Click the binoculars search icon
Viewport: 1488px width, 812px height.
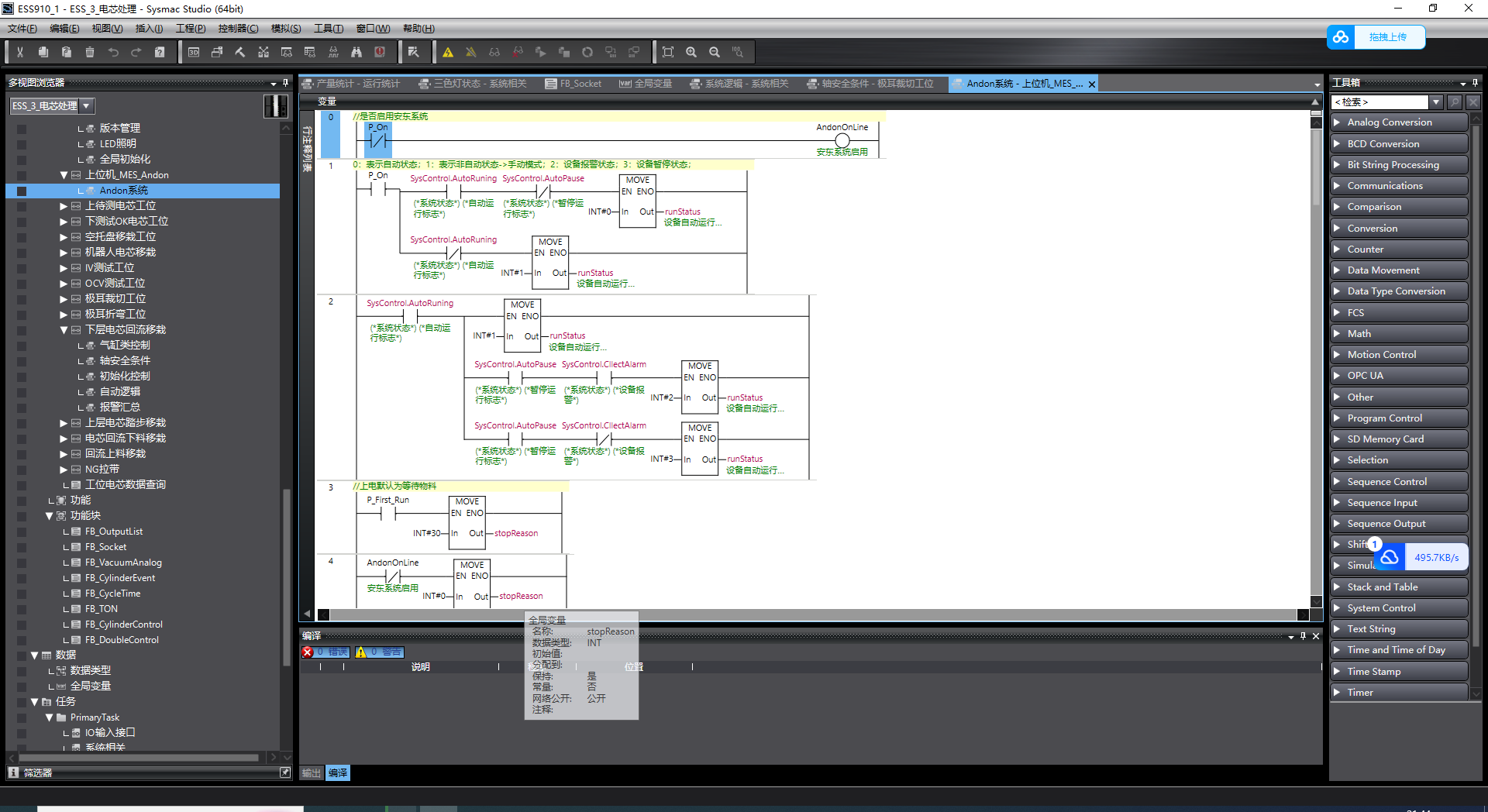click(x=356, y=52)
